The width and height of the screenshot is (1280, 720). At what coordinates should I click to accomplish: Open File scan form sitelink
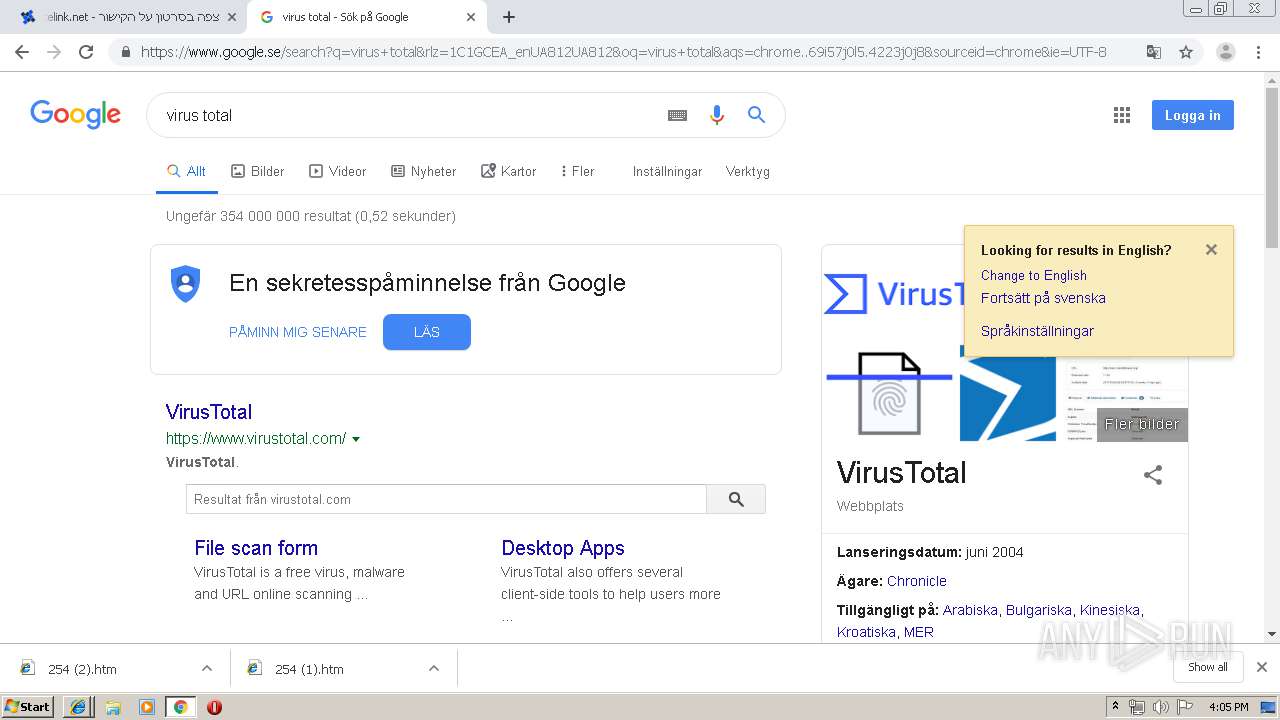click(256, 548)
